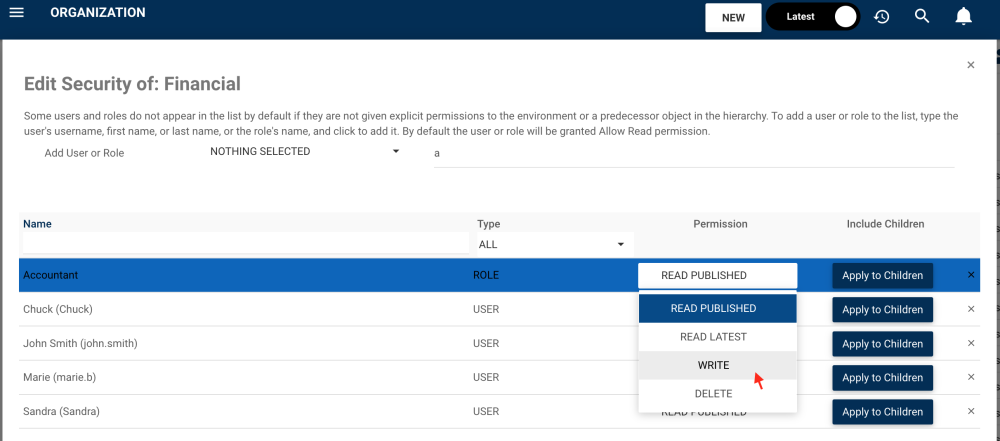Apply Accountant permission to children
The height and width of the screenshot is (441, 1000).
click(x=883, y=276)
